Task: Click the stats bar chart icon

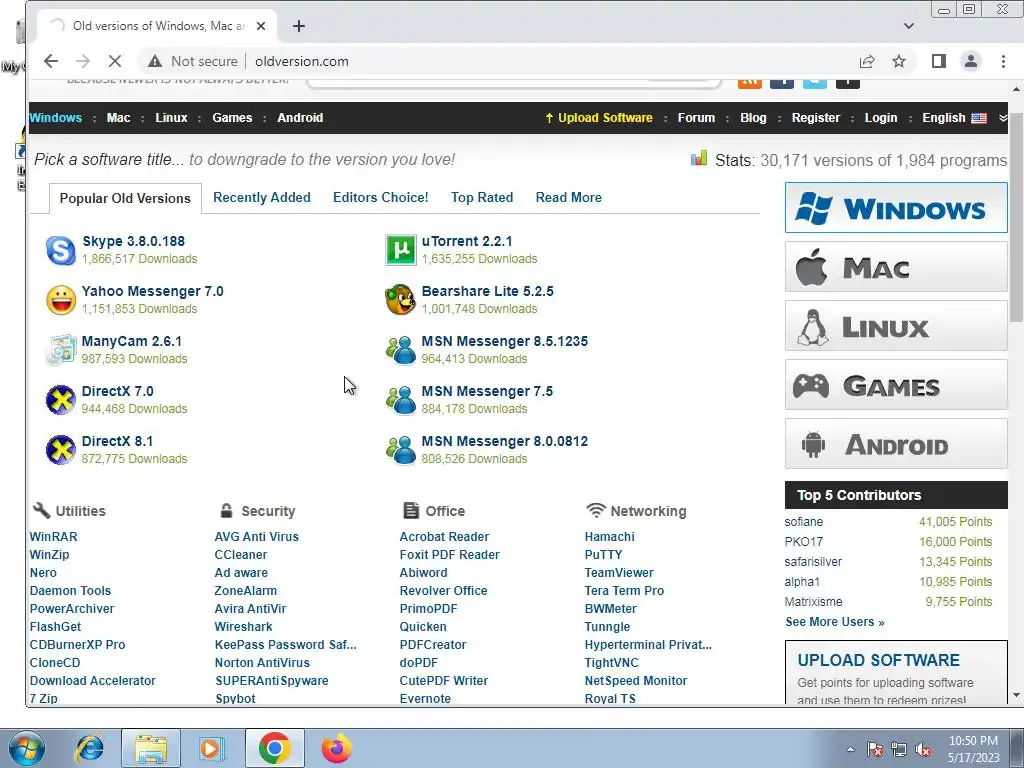Action: click(x=699, y=159)
